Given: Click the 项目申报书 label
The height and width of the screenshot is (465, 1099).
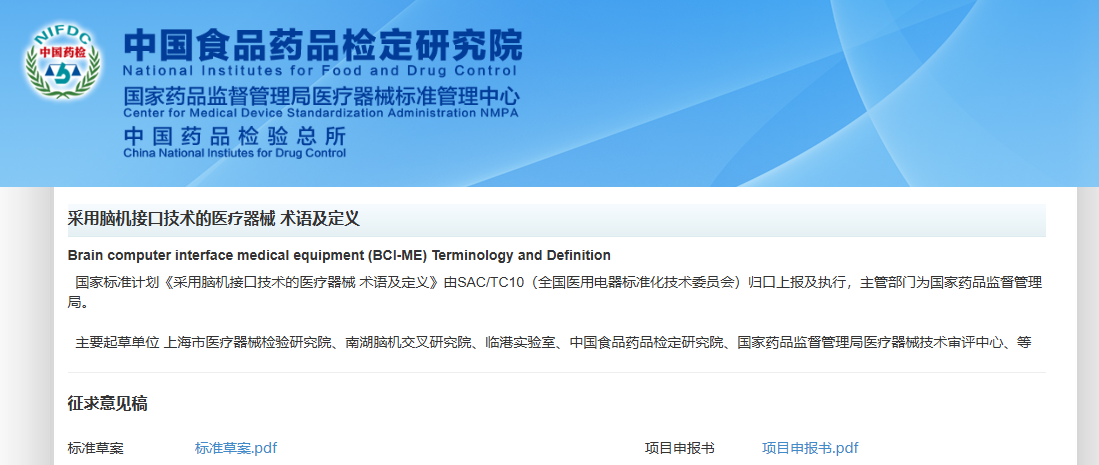Looking at the screenshot, I should 680,448.
